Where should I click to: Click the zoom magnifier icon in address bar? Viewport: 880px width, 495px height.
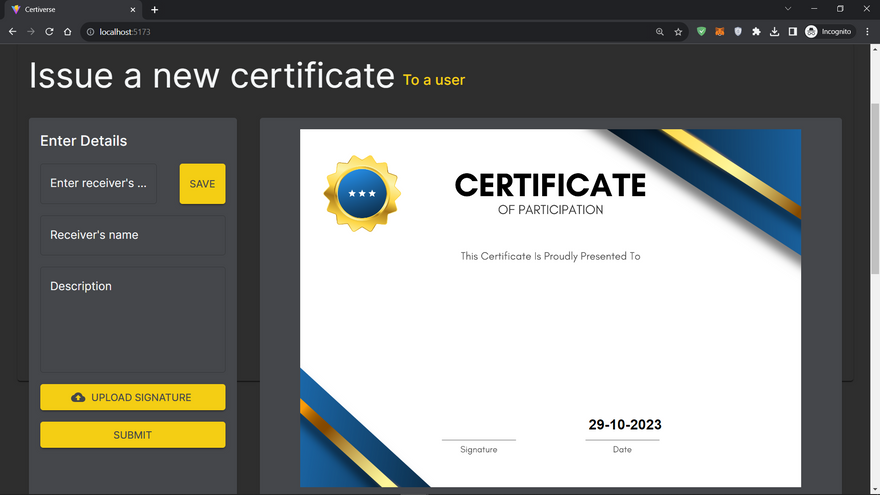pyautogui.click(x=659, y=32)
